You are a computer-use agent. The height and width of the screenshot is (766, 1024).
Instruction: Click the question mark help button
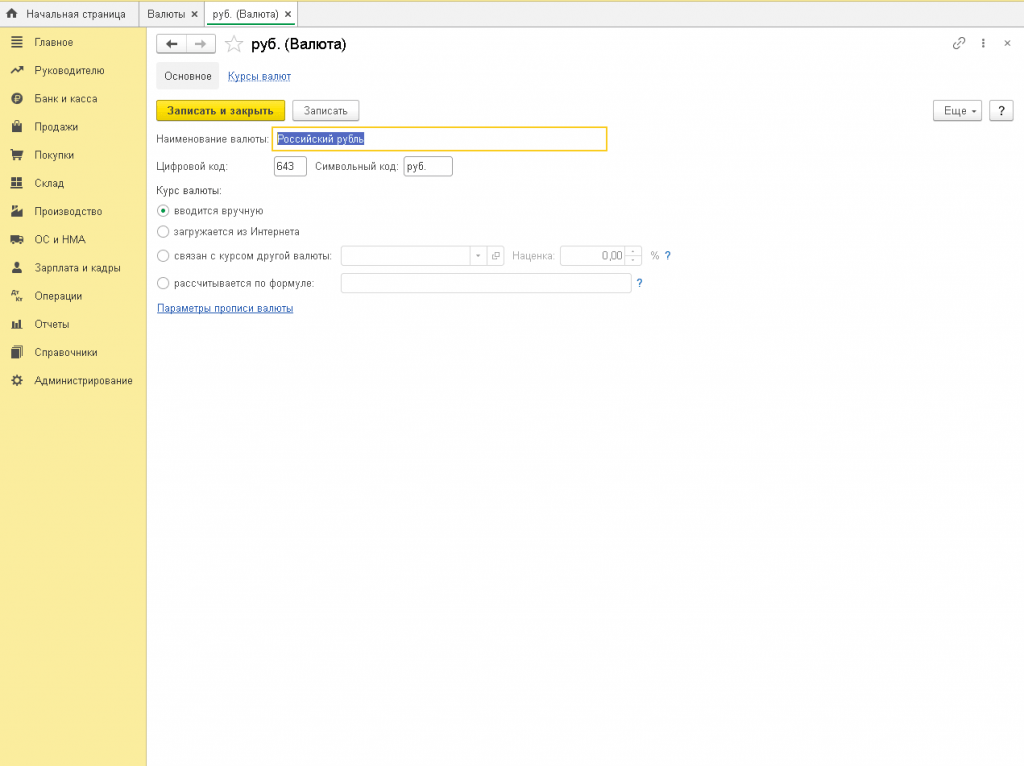[1001, 111]
